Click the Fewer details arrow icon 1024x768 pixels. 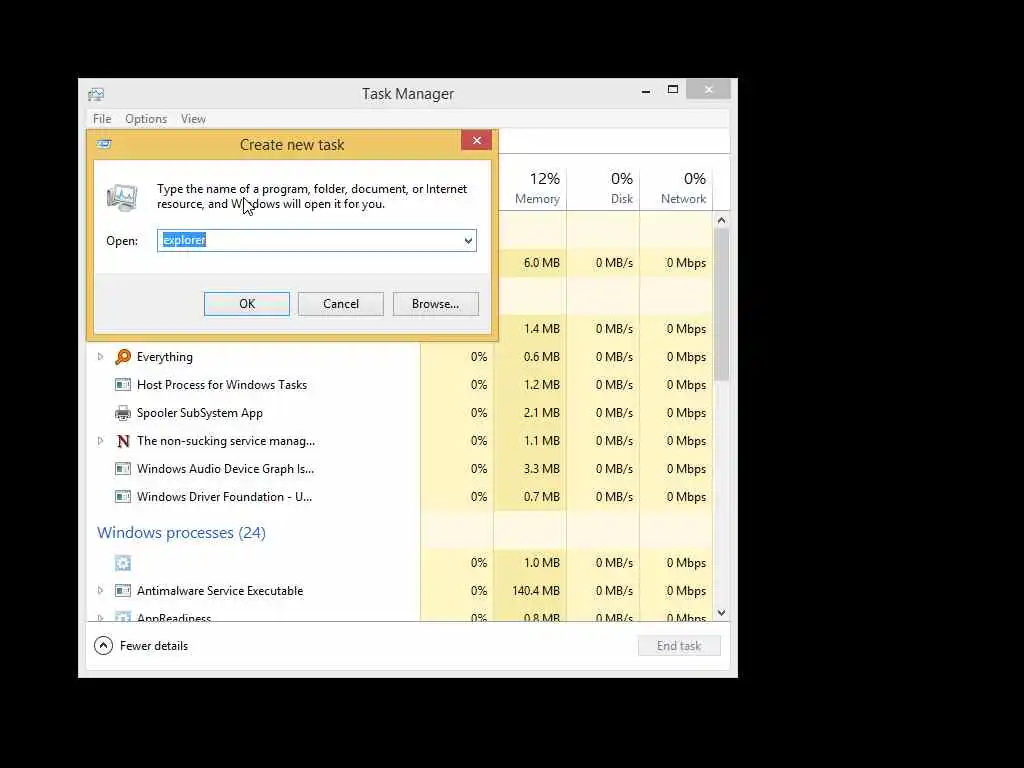tap(103, 646)
